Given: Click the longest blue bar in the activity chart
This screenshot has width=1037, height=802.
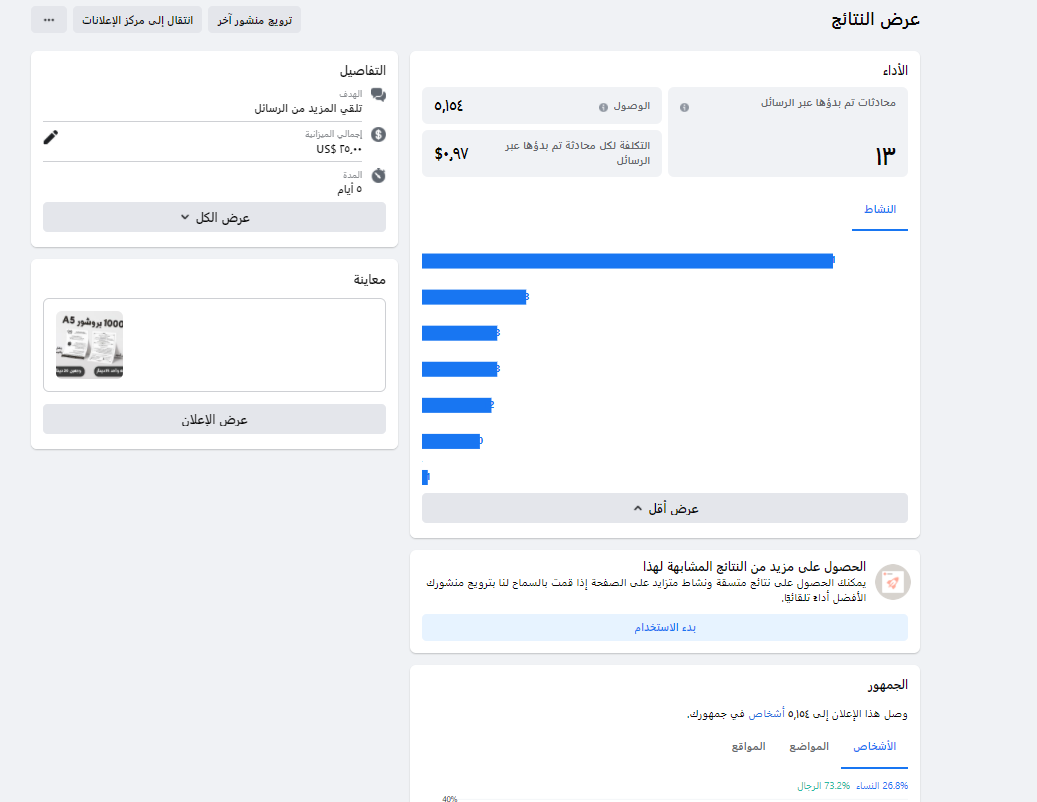Looking at the screenshot, I should [627, 261].
